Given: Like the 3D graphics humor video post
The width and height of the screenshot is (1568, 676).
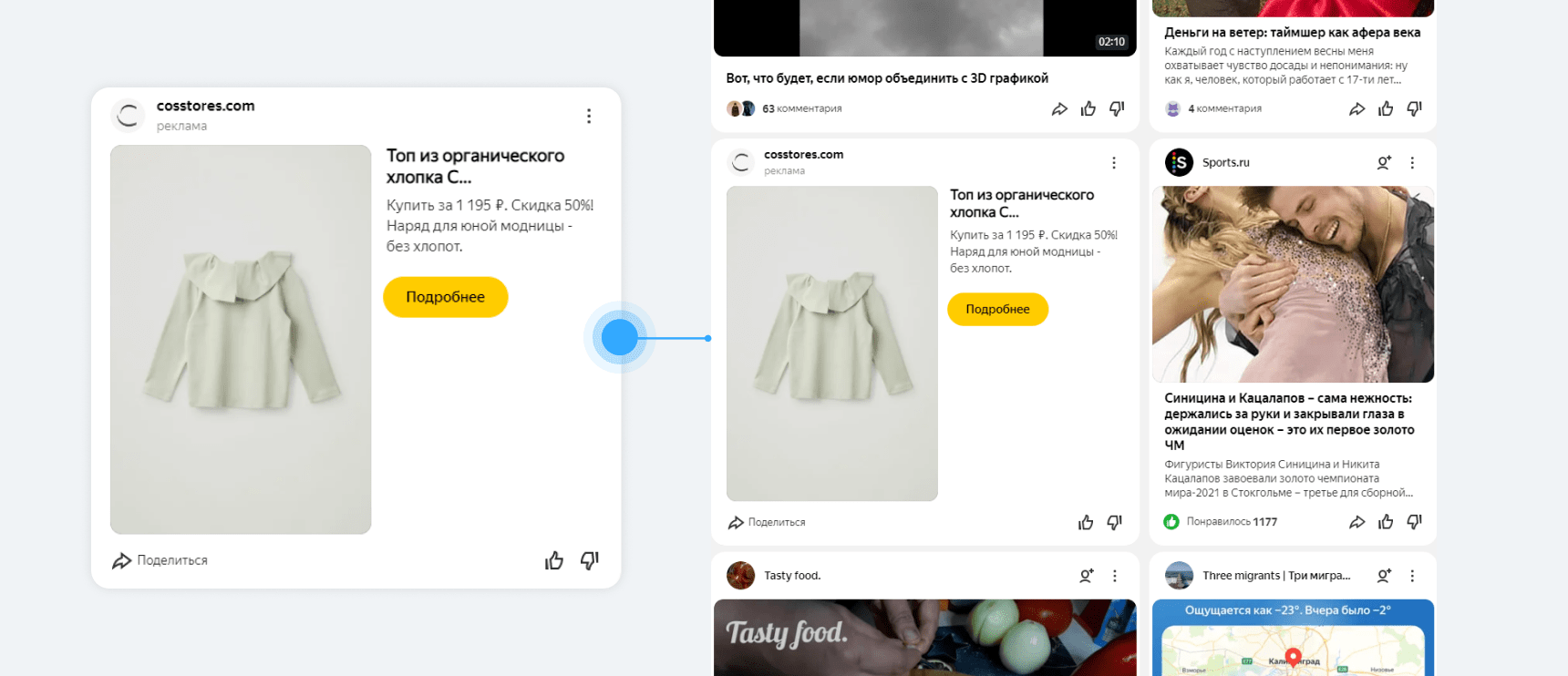Looking at the screenshot, I should pyautogui.click(x=1088, y=109).
